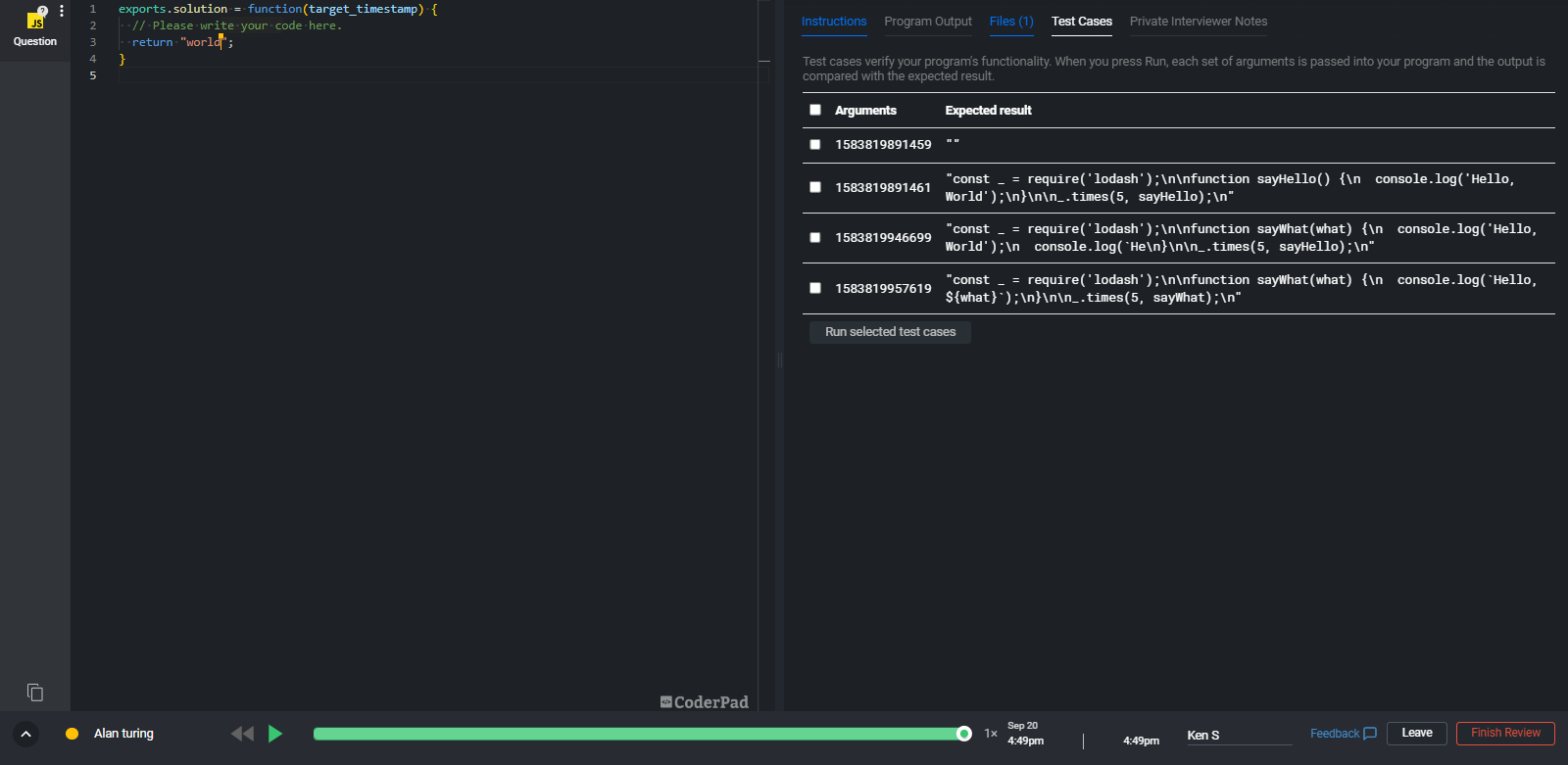Tick checkbox for test case 1583819957619
The width and height of the screenshot is (1568, 765).
pos(815,288)
